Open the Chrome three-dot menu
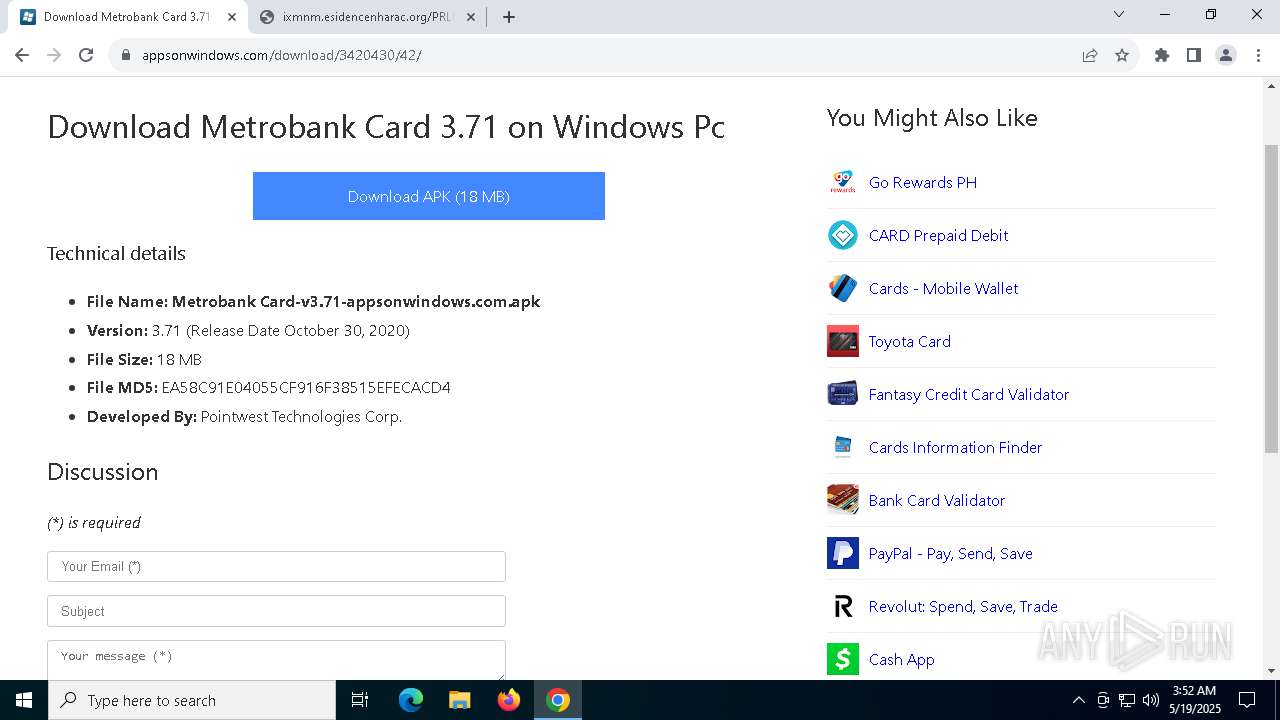 [1258, 55]
